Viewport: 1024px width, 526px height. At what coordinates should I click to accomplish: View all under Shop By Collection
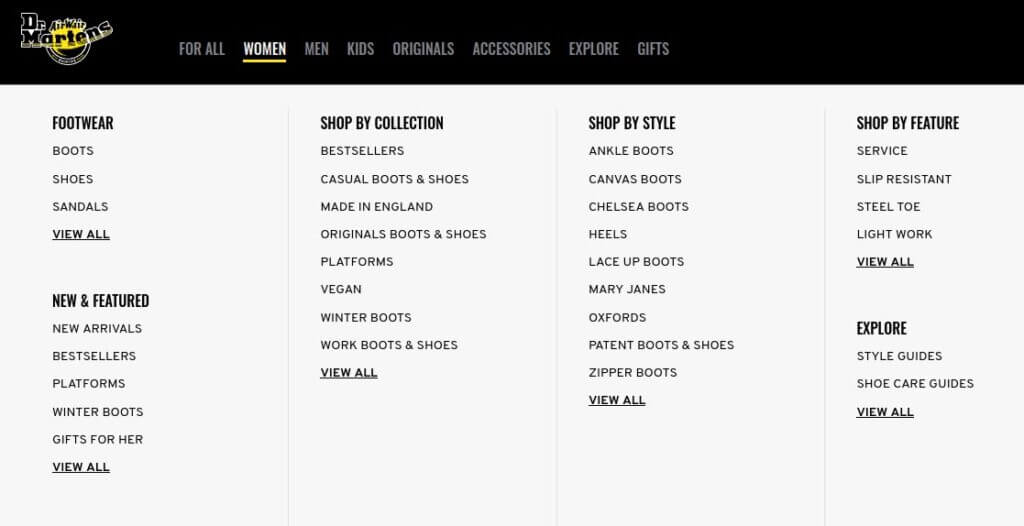click(349, 373)
